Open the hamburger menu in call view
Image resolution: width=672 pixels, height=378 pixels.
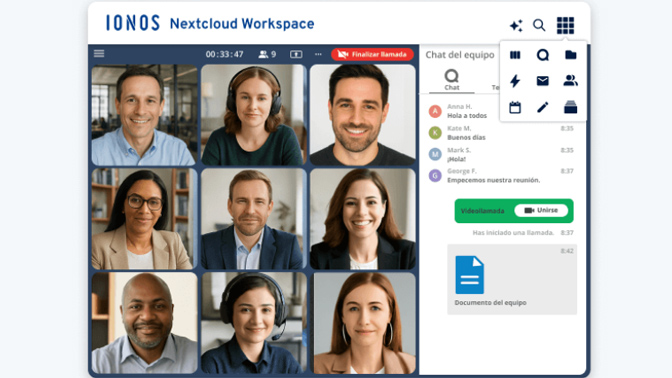[99, 54]
